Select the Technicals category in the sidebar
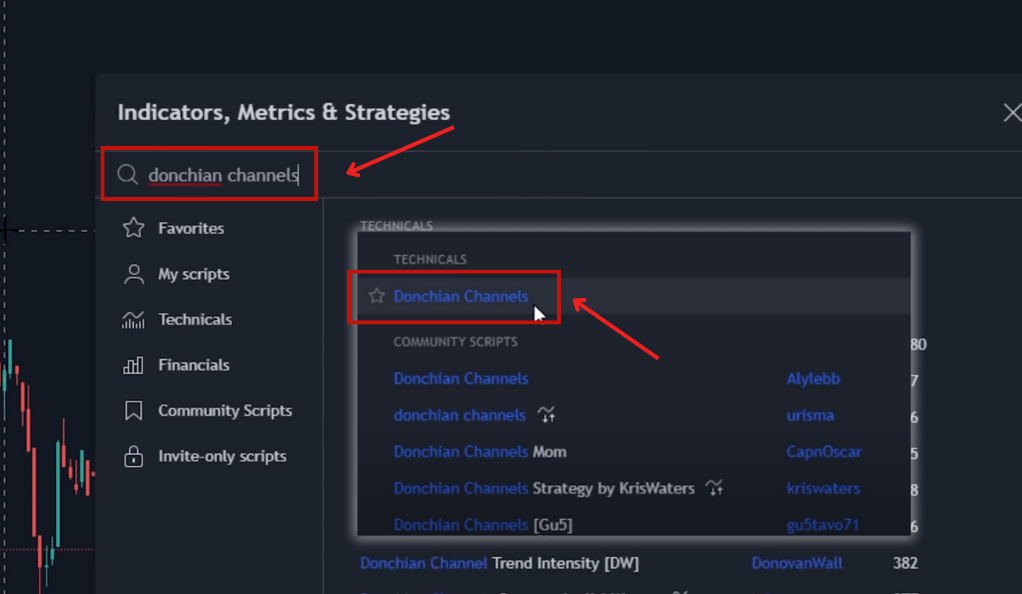Screen dimensions: 1022x594 pos(177,319)
